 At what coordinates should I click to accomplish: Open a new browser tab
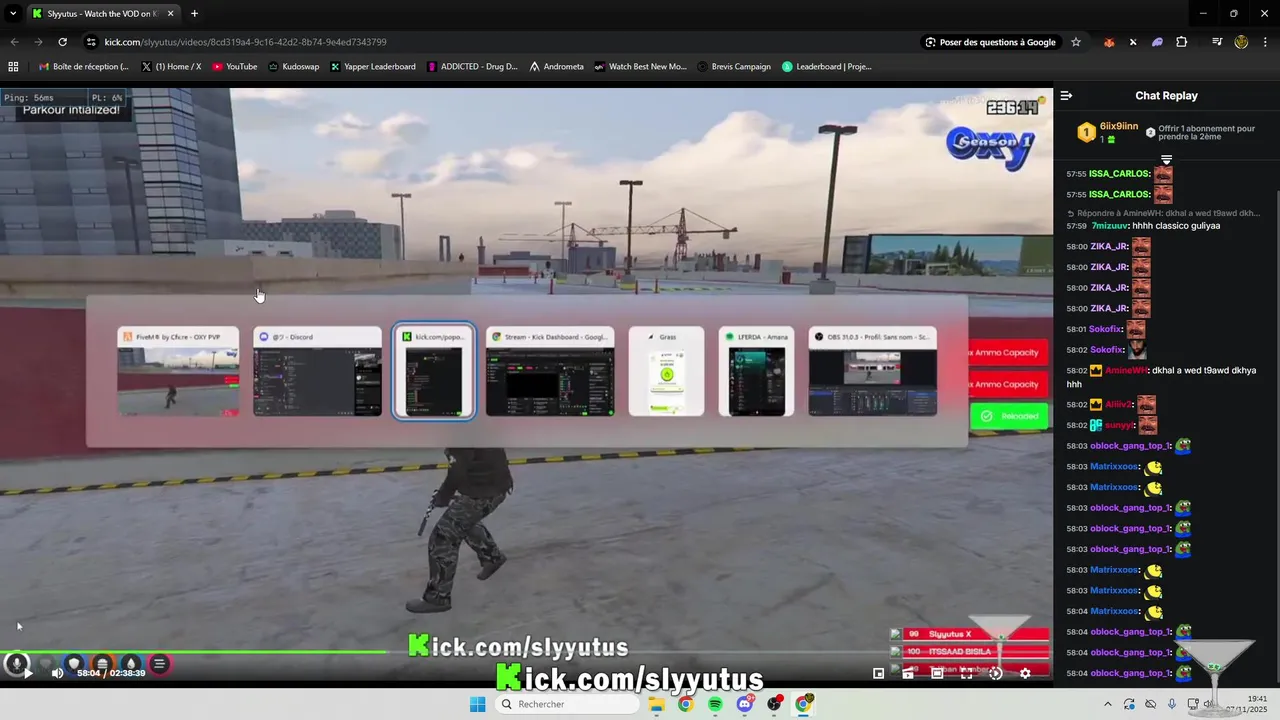[x=194, y=14]
